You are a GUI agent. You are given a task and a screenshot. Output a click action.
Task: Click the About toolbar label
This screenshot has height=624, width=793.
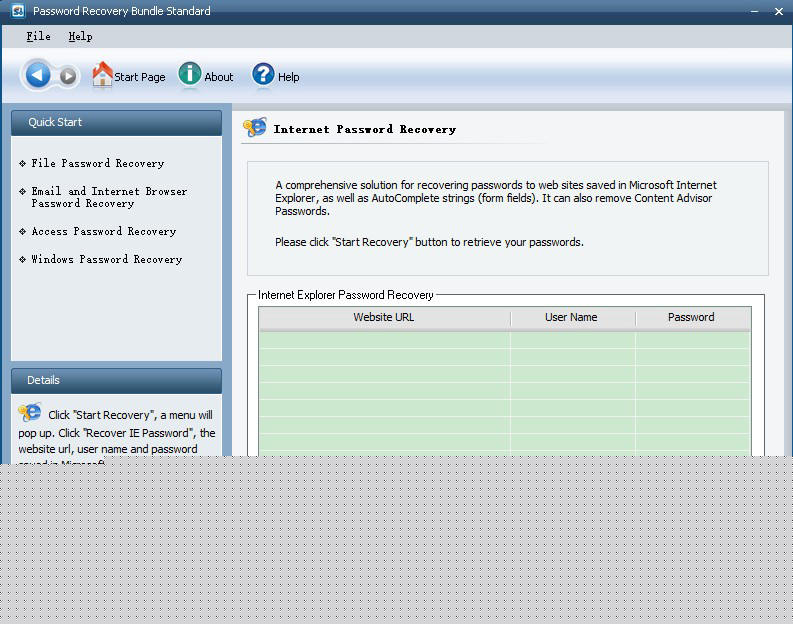(218, 77)
